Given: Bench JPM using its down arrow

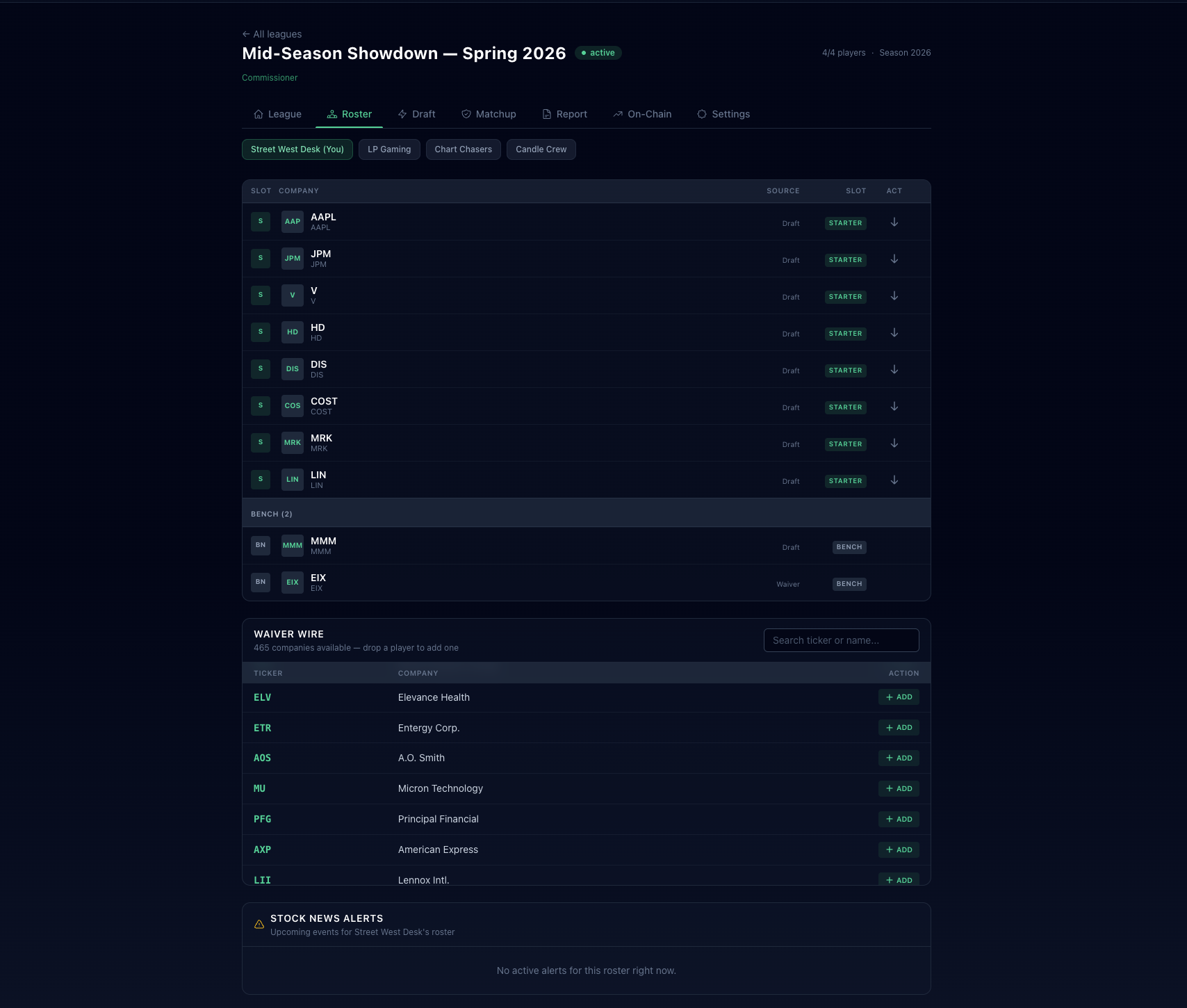Looking at the screenshot, I should (894, 259).
